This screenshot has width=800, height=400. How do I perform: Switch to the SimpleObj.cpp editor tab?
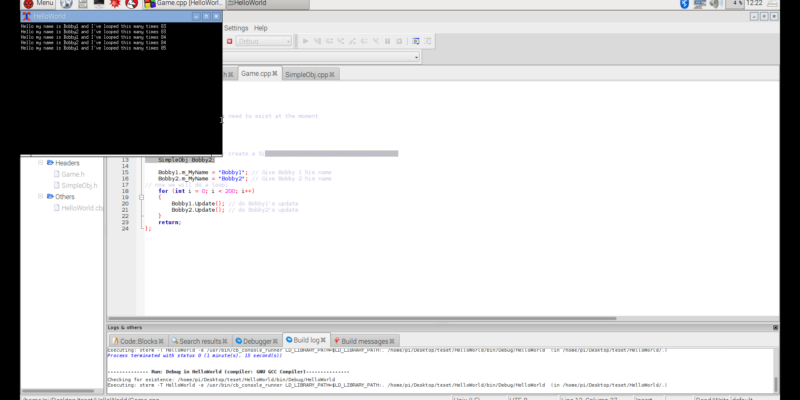tap(309, 74)
